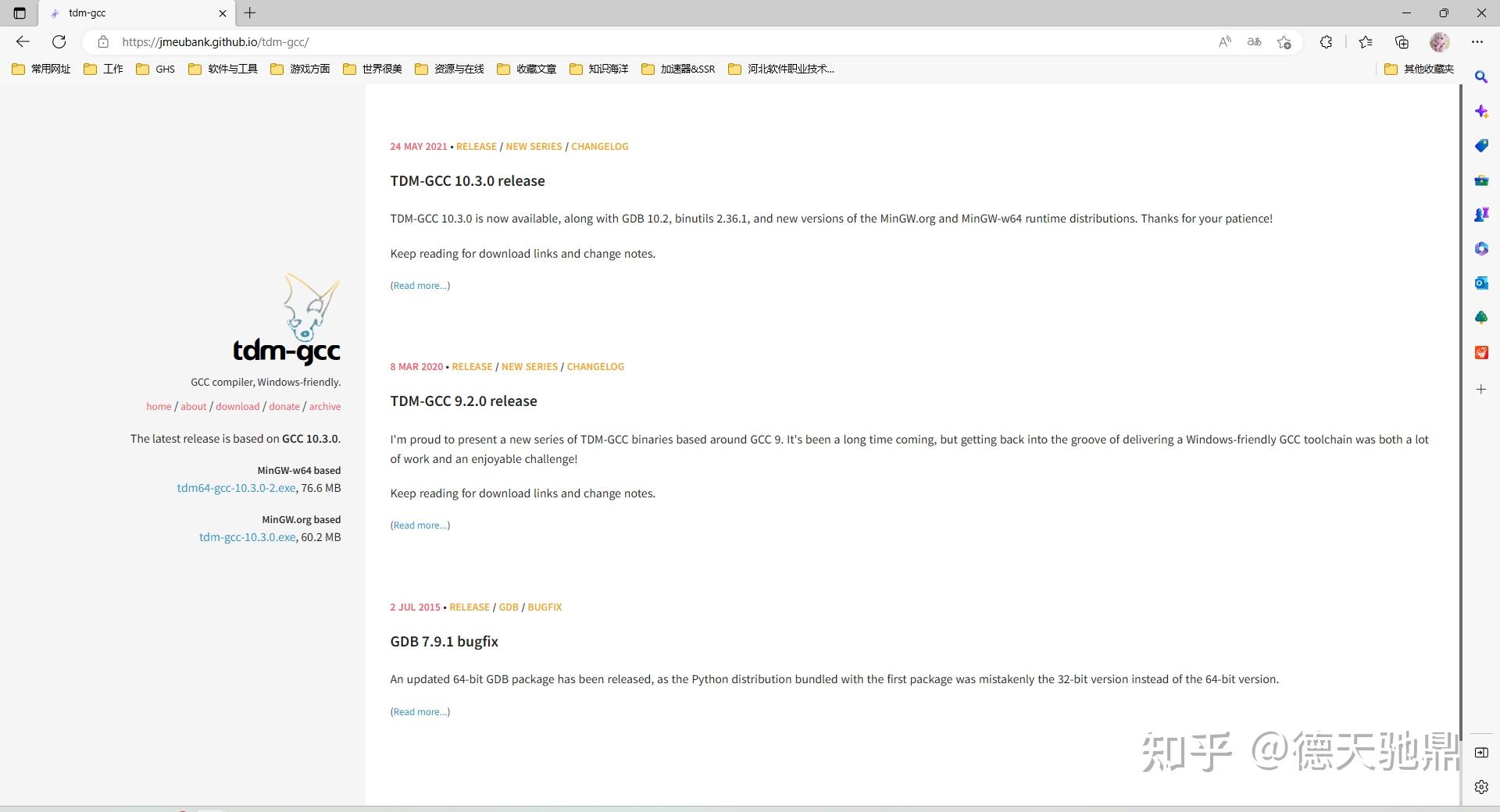The height and width of the screenshot is (812, 1500).
Task: Open the sidebar Microsoft 365 icon
Action: 1480,249
